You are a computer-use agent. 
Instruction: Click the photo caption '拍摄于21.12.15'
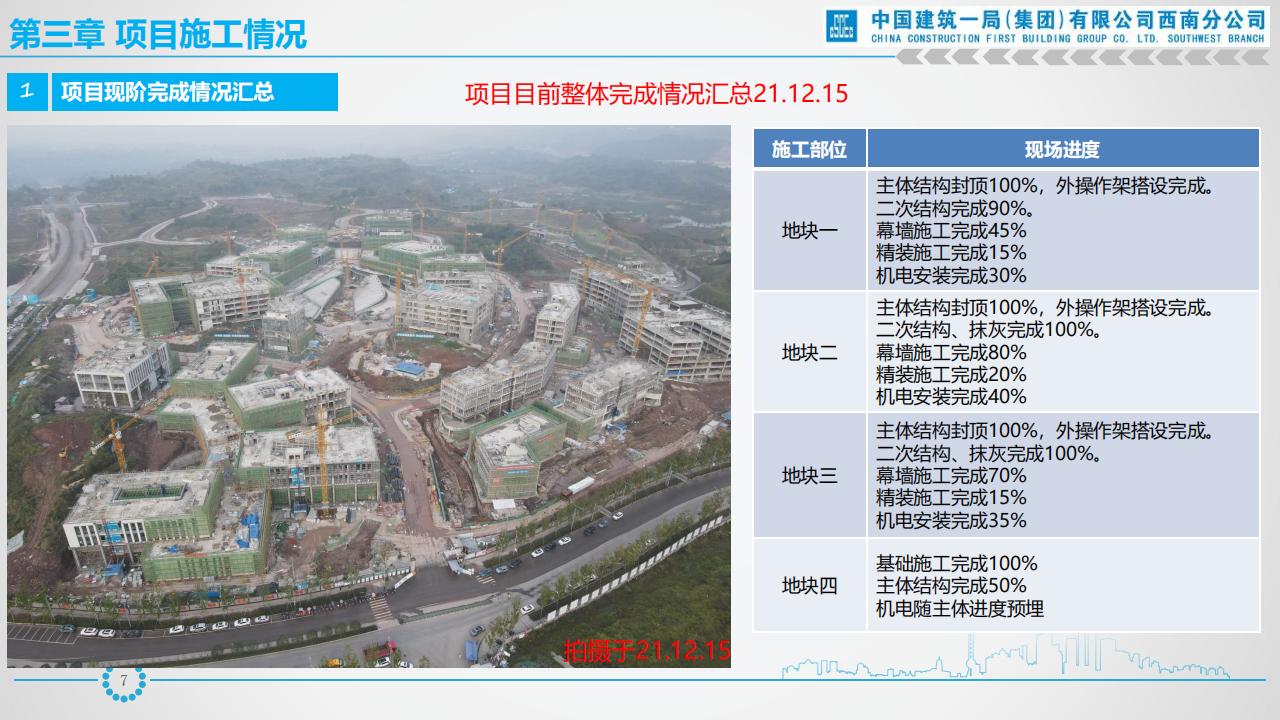point(647,651)
